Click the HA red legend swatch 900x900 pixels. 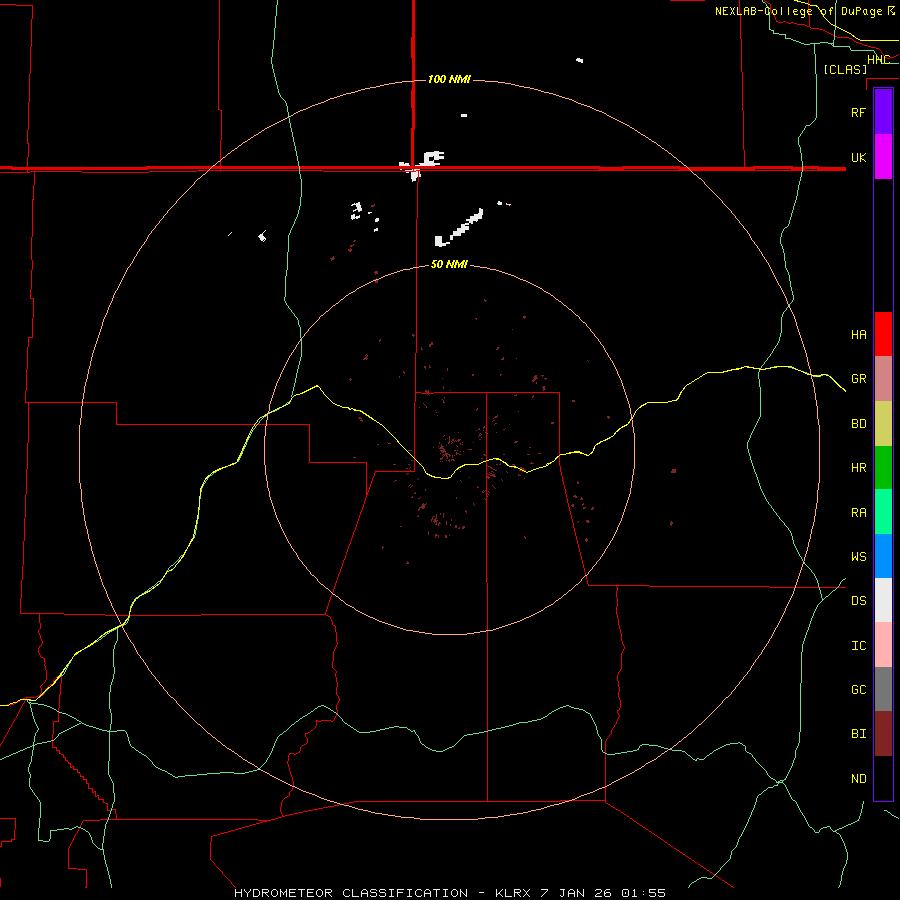point(883,334)
